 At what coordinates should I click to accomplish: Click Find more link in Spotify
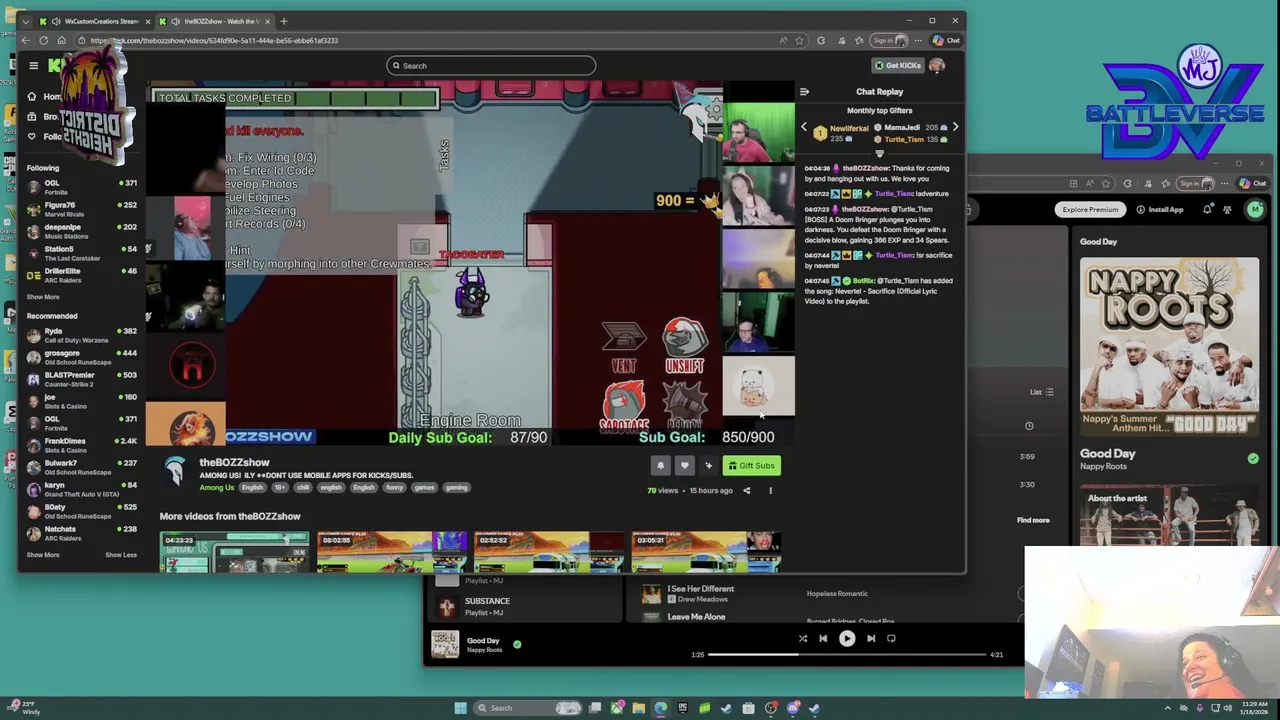tap(1033, 520)
